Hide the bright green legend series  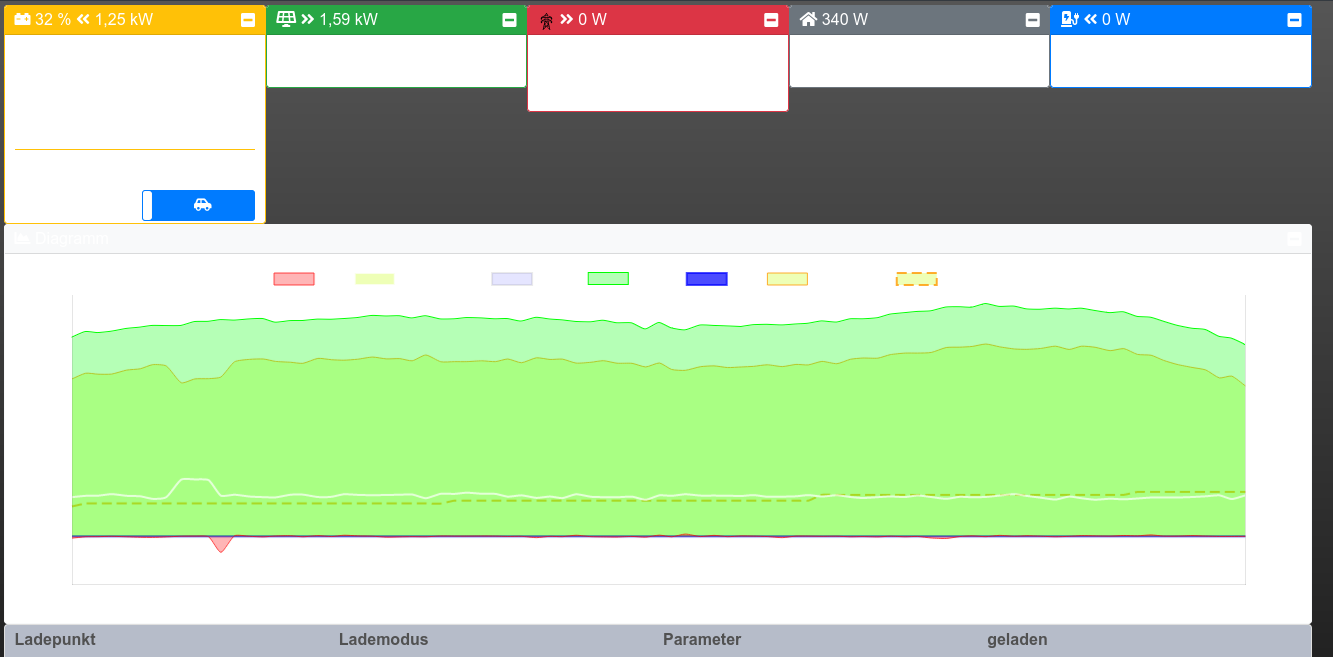[x=608, y=279]
